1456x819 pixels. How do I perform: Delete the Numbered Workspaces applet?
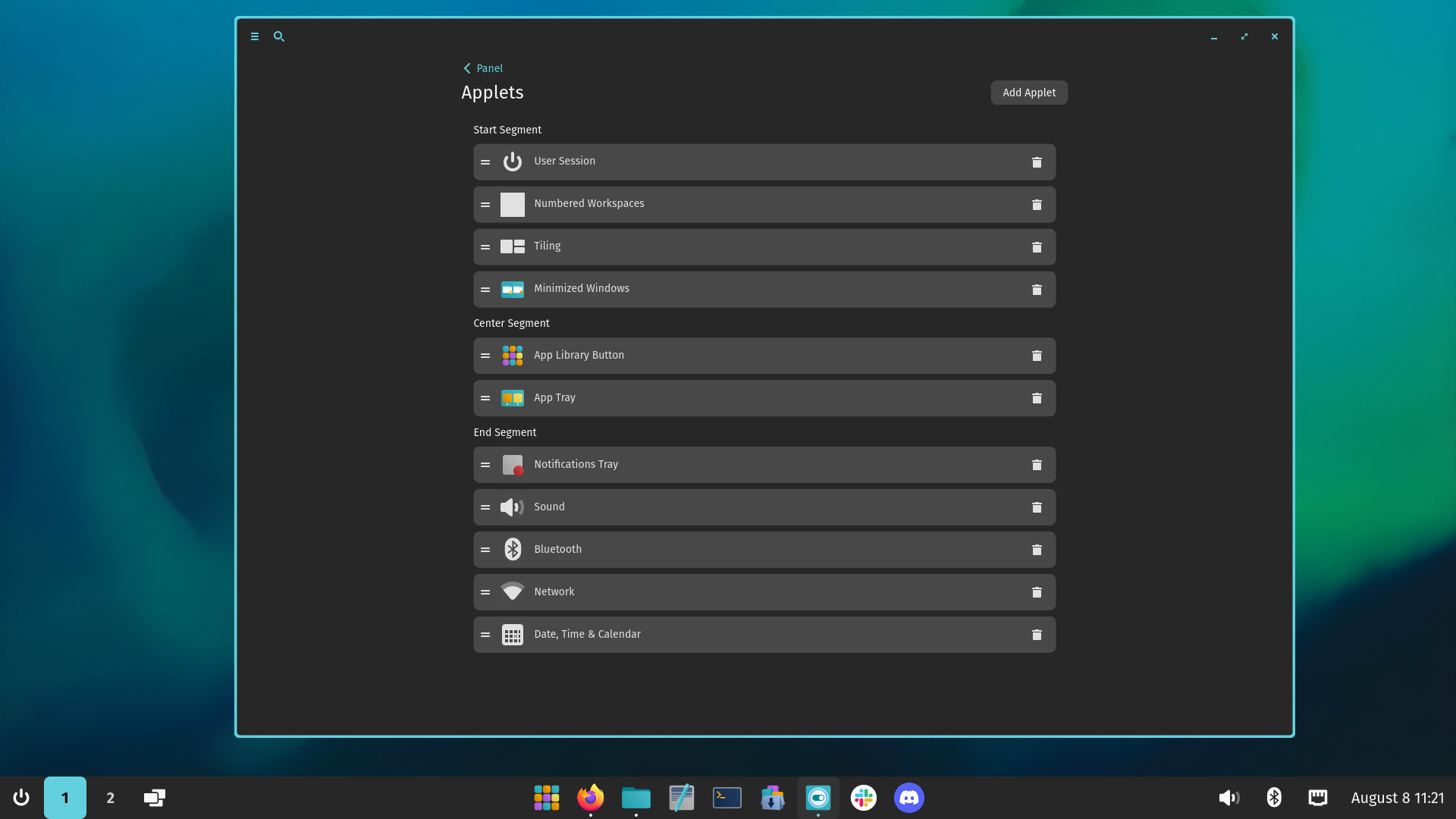(x=1037, y=204)
